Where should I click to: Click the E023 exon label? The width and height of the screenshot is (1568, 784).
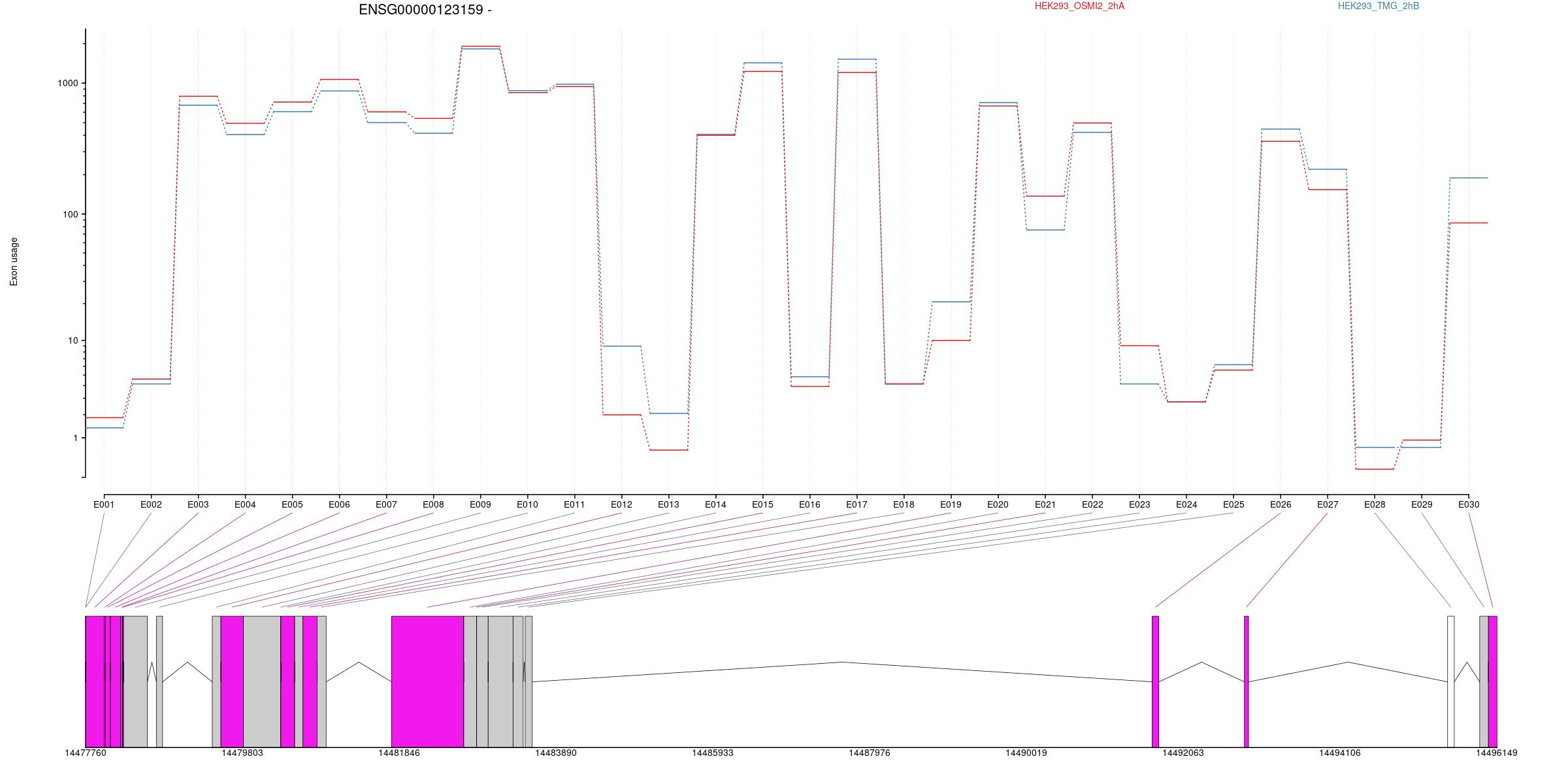tap(1139, 504)
